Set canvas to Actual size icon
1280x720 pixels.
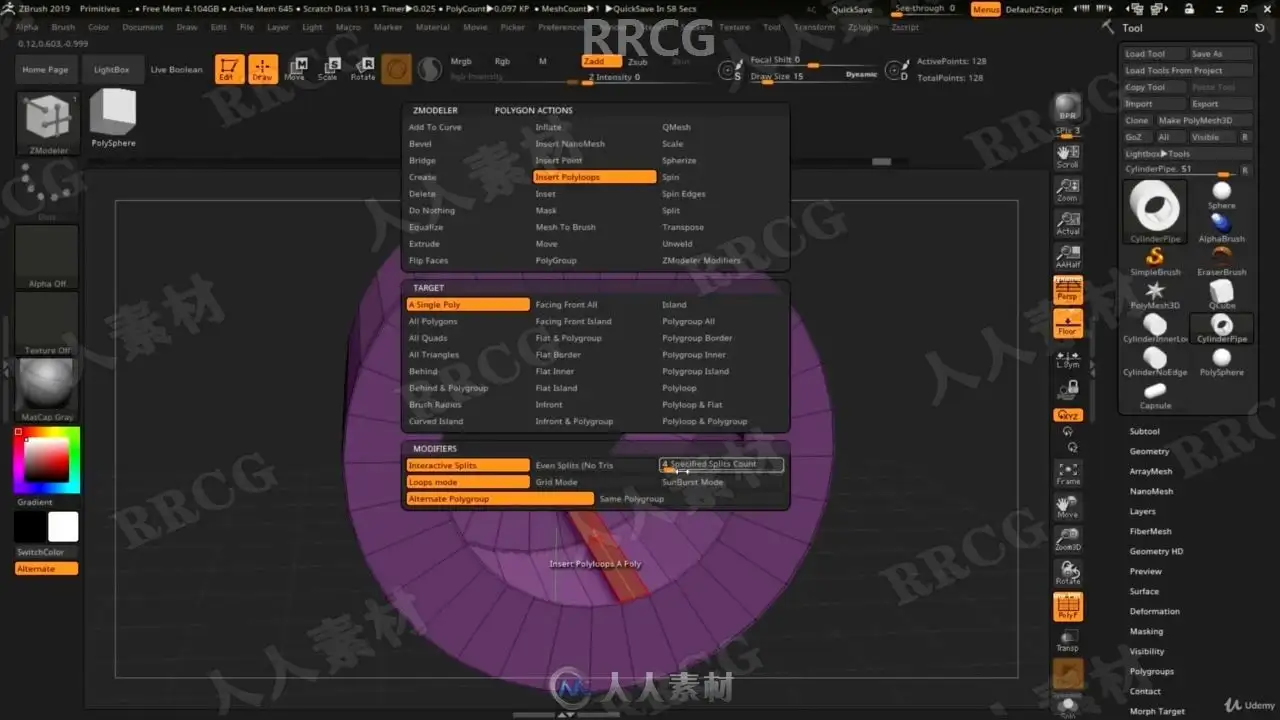pyautogui.click(x=1068, y=223)
